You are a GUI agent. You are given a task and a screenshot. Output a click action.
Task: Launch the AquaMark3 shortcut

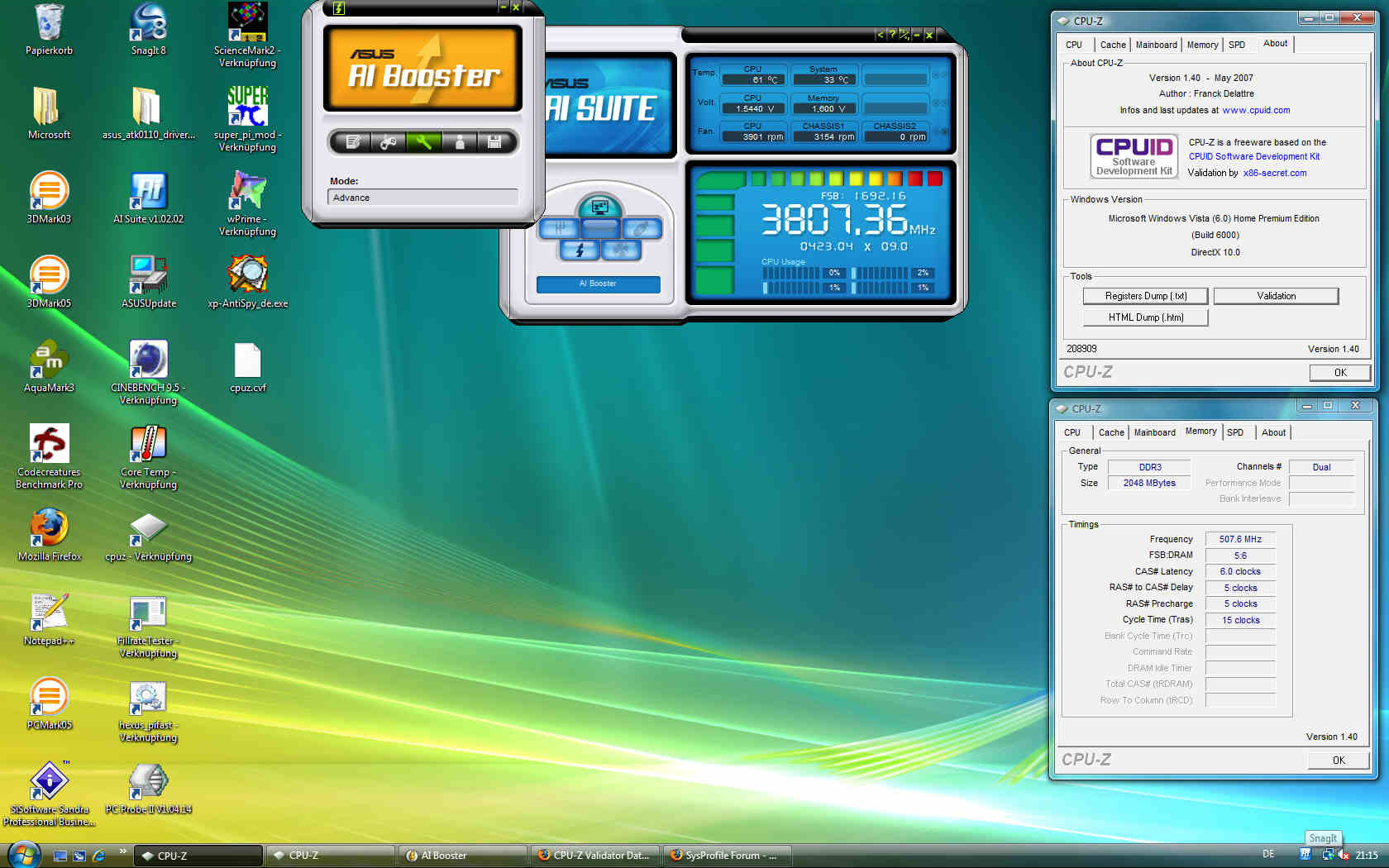tap(49, 367)
